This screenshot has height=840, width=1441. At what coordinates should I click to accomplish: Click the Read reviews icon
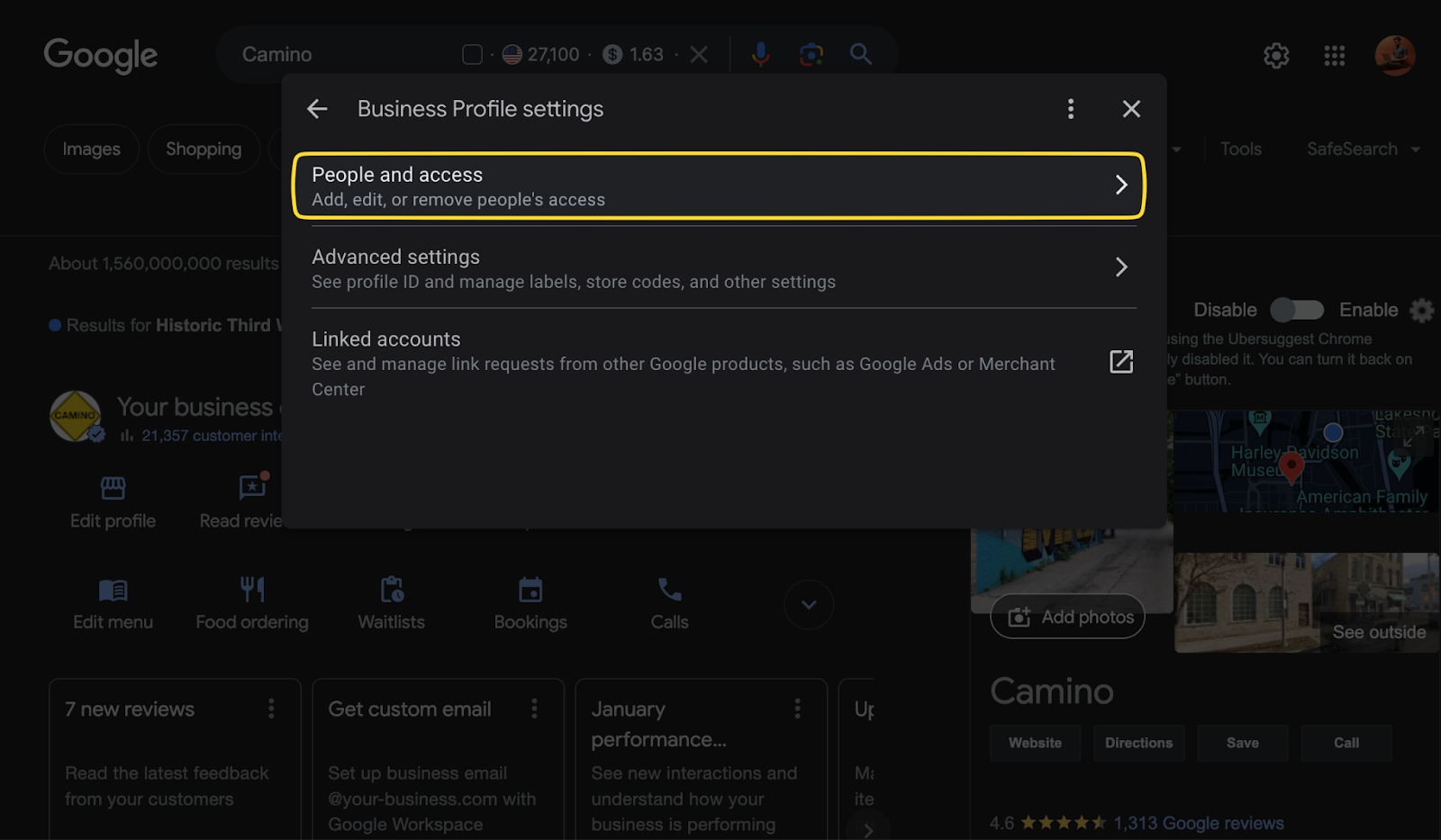tap(252, 487)
